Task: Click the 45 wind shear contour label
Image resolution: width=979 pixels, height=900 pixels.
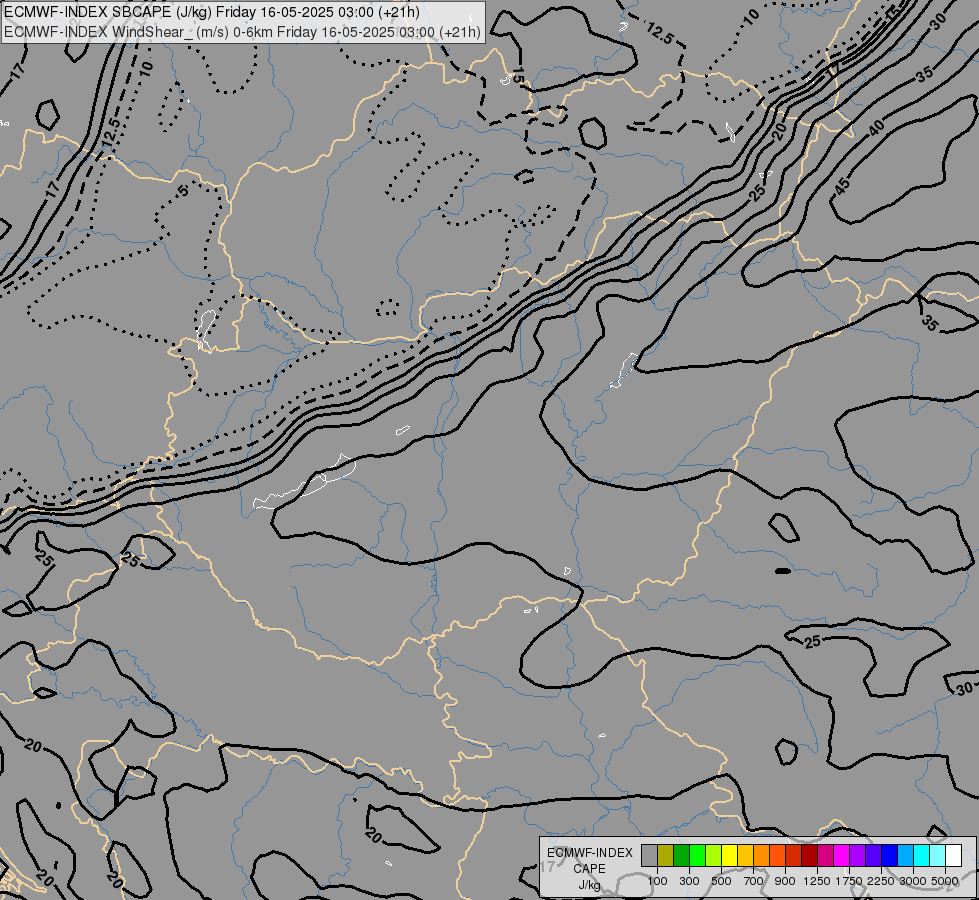Action: pos(842,185)
